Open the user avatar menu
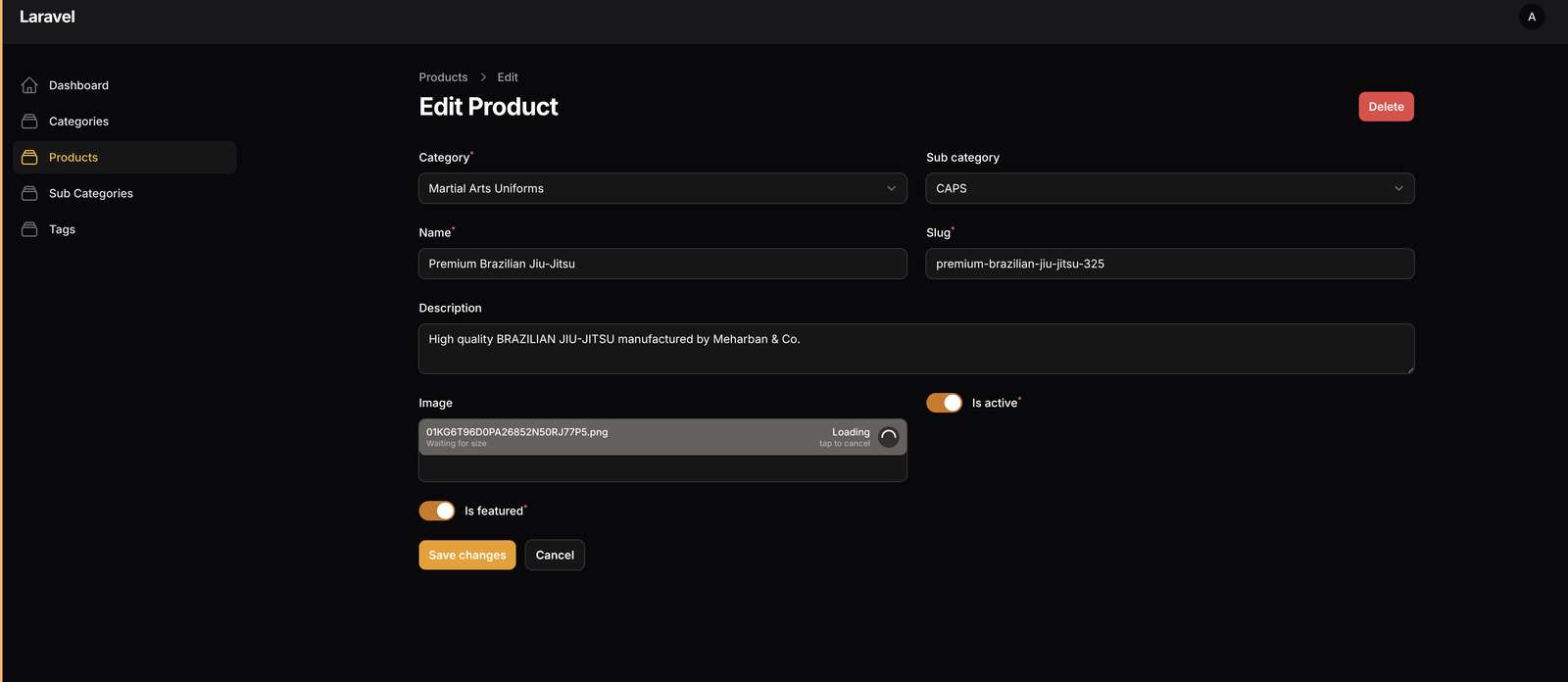Image resolution: width=1568 pixels, height=682 pixels. pyautogui.click(x=1531, y=17)
